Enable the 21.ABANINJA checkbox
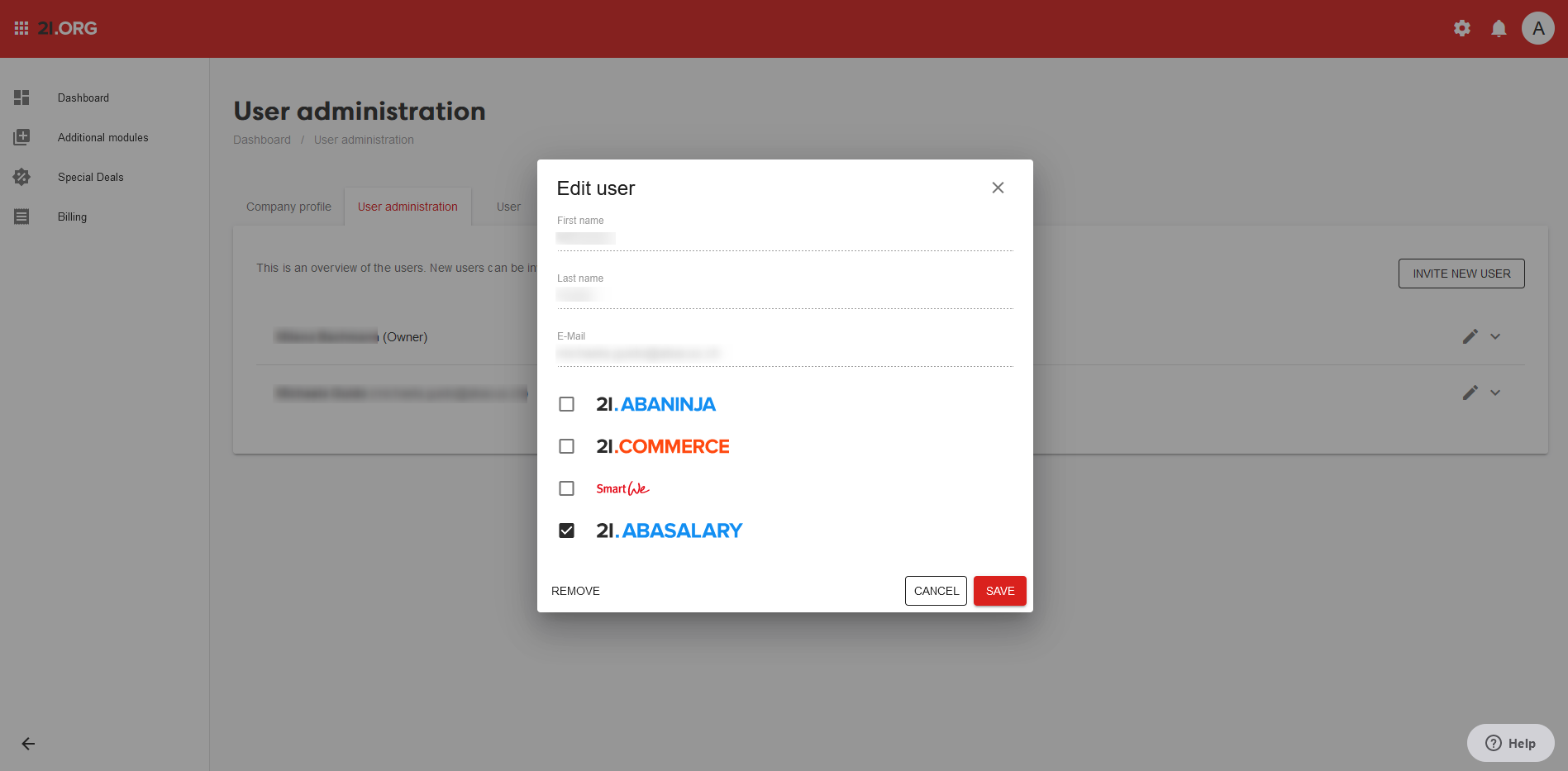The image size is (1568, 771). point(566,404)
